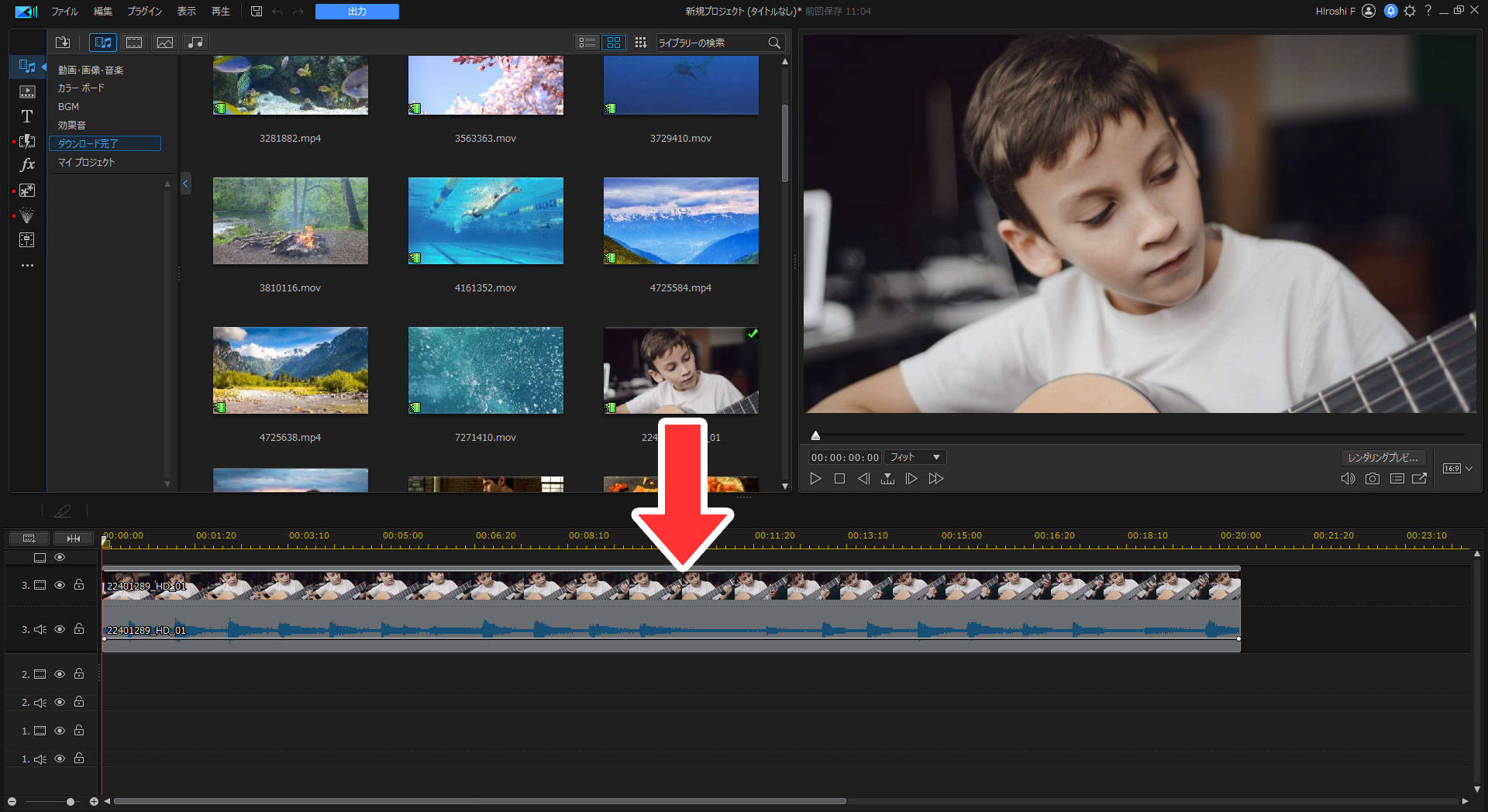Select the timeline pen designer tool
The height and width of the screenshot is (812, 1488).
coord(62,511)
